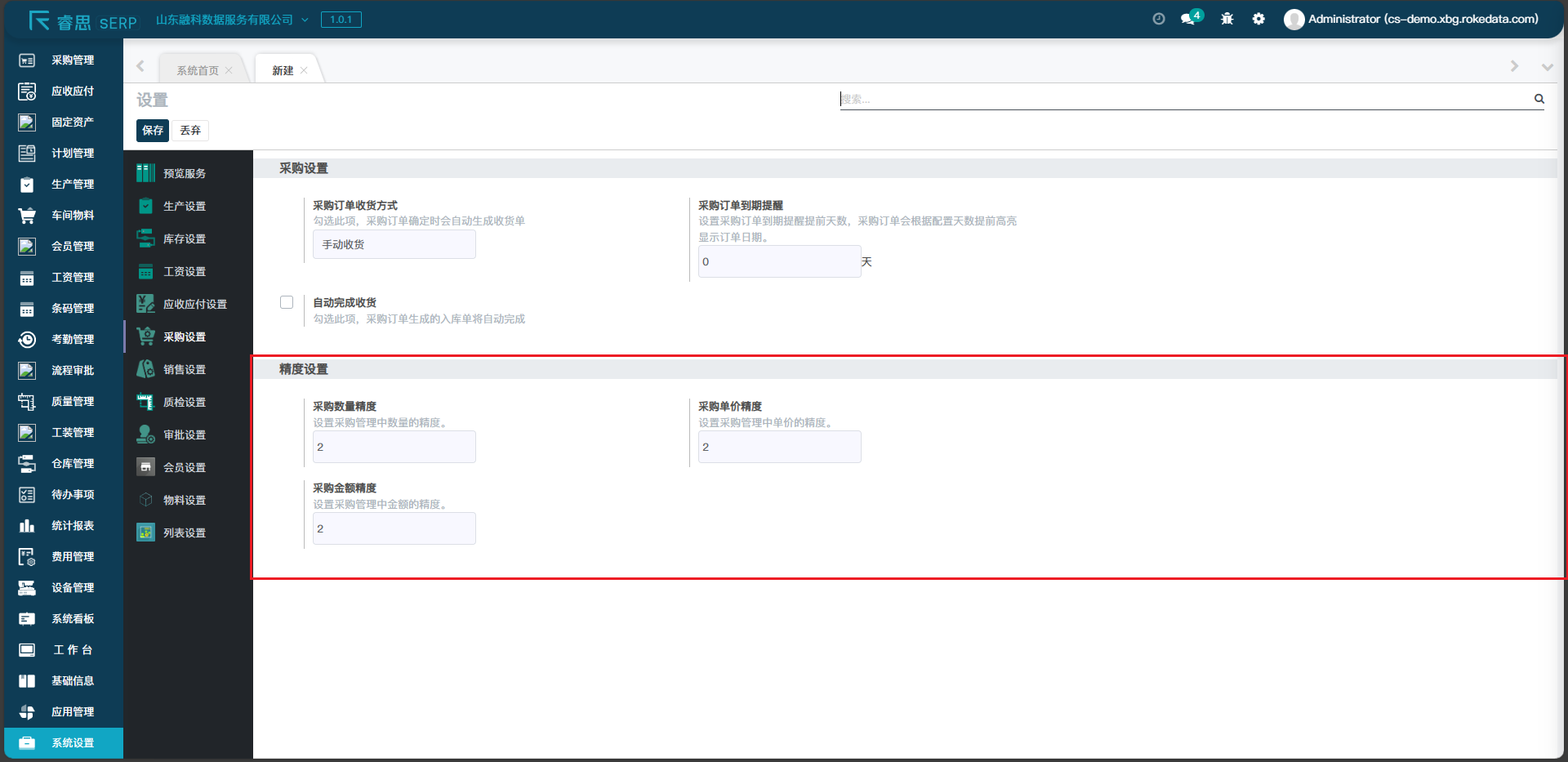Click the 采购数量精度 input field
The image size is (1568, 762).
[x=394, y=447]
